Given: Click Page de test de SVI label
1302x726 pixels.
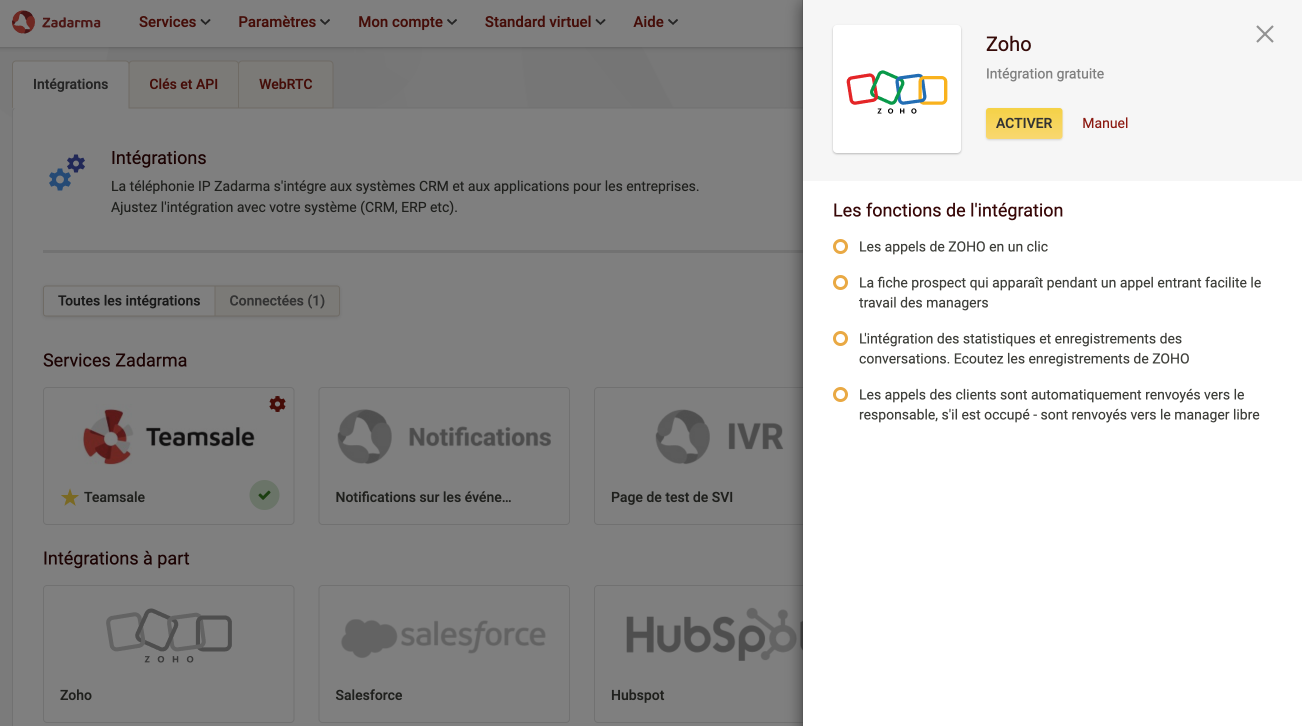Looking at the screenshot, I should click(672, 497).
